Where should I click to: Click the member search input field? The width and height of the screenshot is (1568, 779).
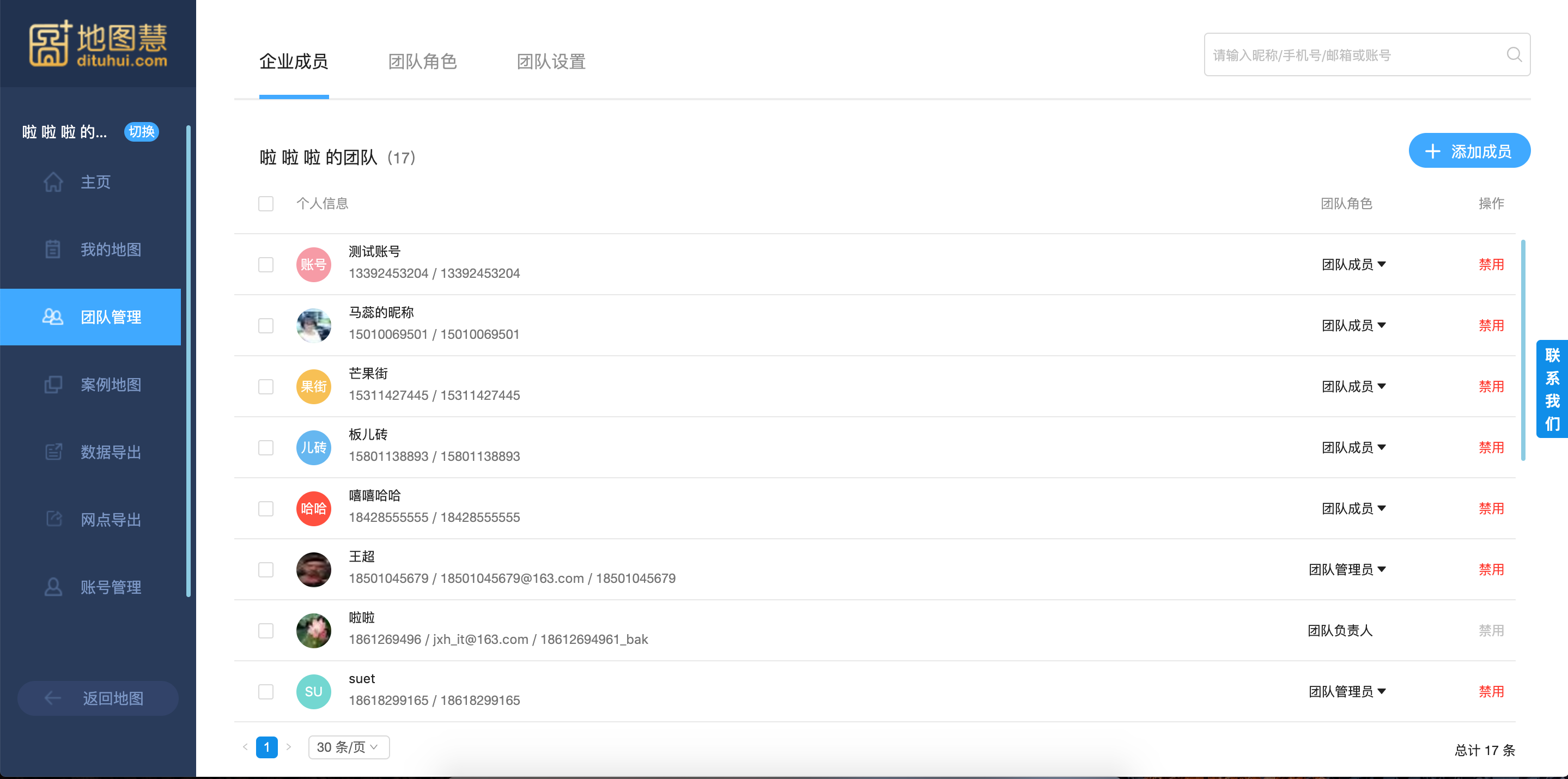point(1367,55)
